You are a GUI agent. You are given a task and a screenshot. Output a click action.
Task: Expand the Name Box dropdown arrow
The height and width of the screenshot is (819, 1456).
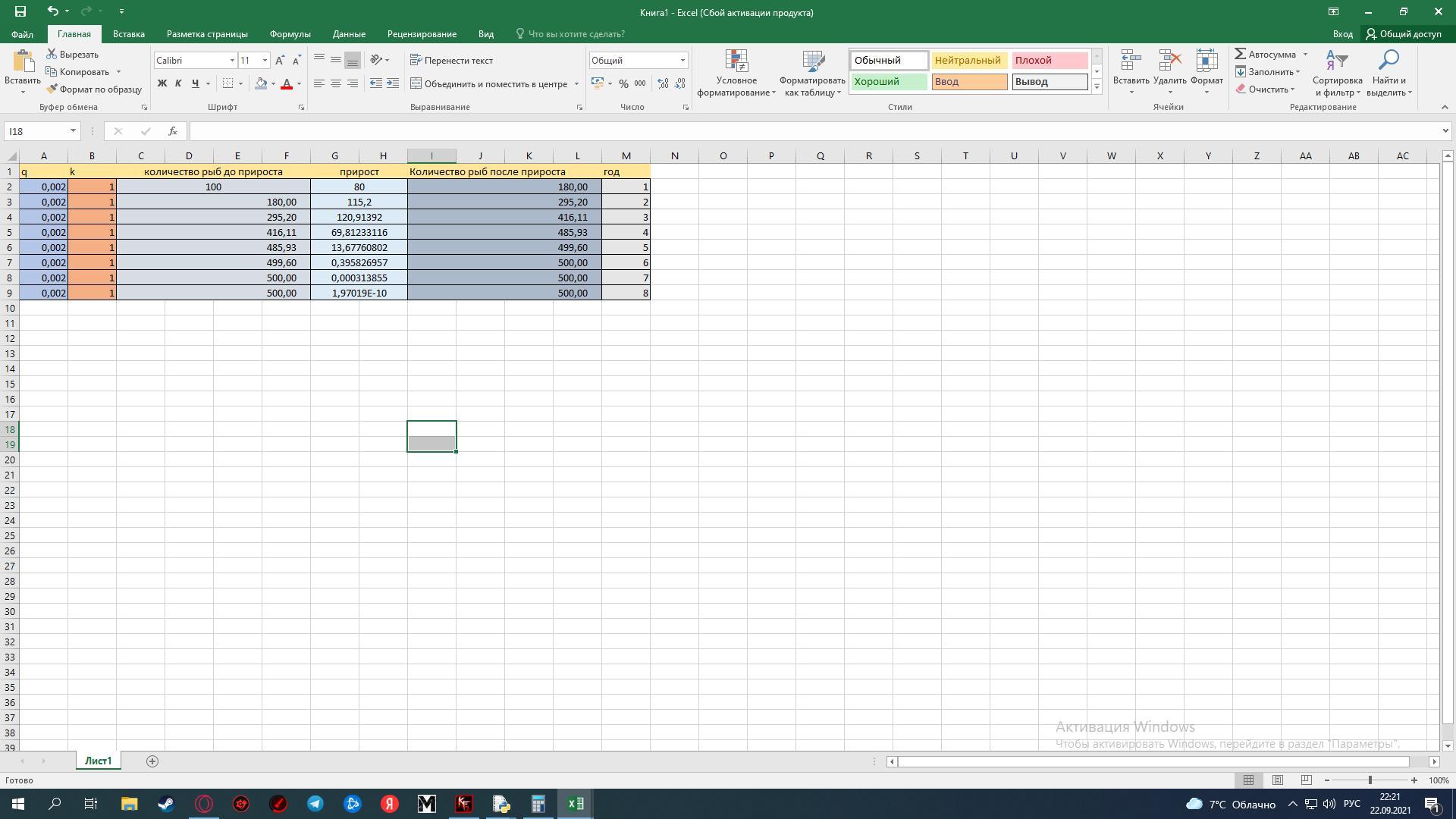click(73, 131)
